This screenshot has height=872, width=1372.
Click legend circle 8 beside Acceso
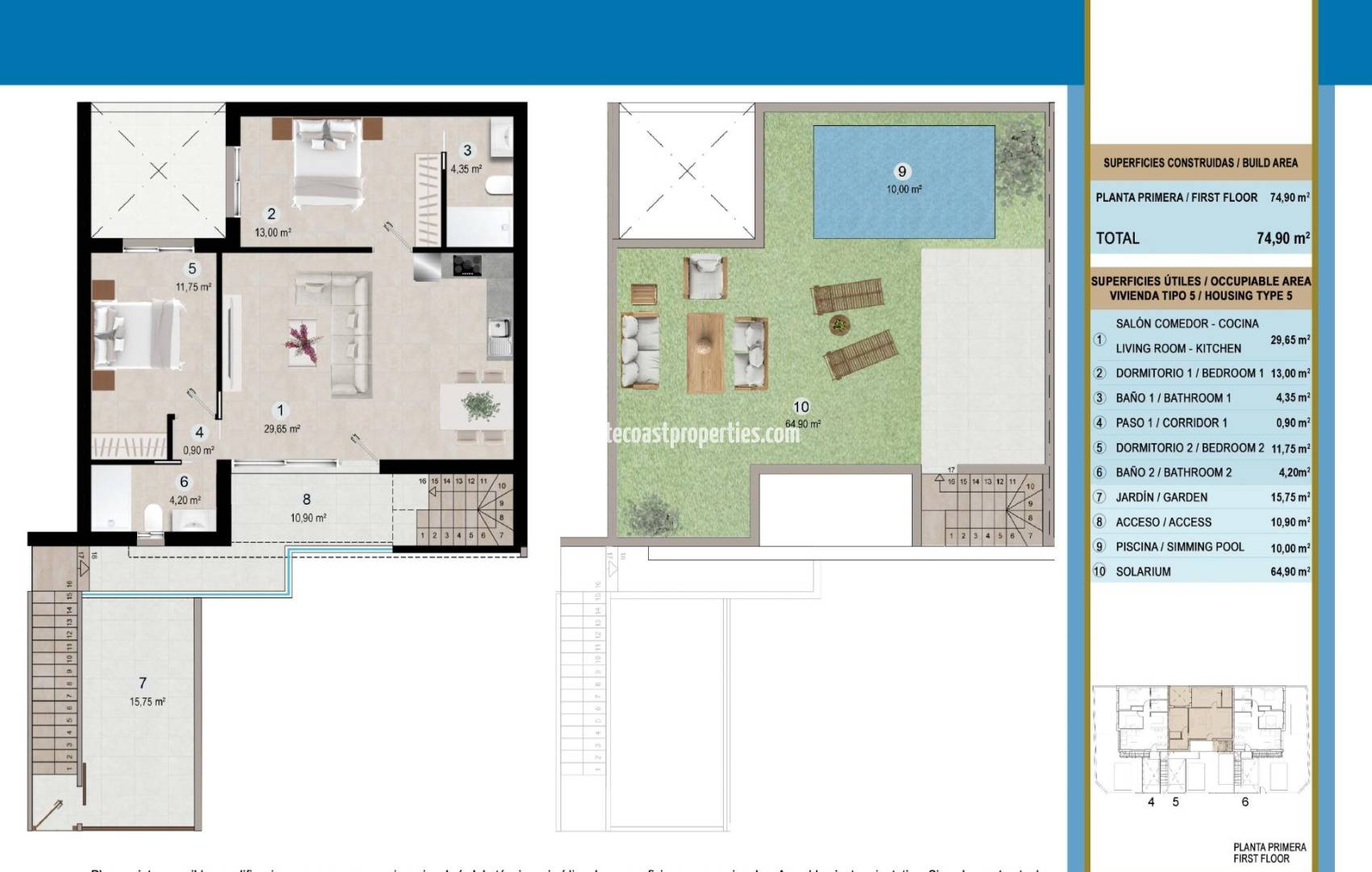1099,522
